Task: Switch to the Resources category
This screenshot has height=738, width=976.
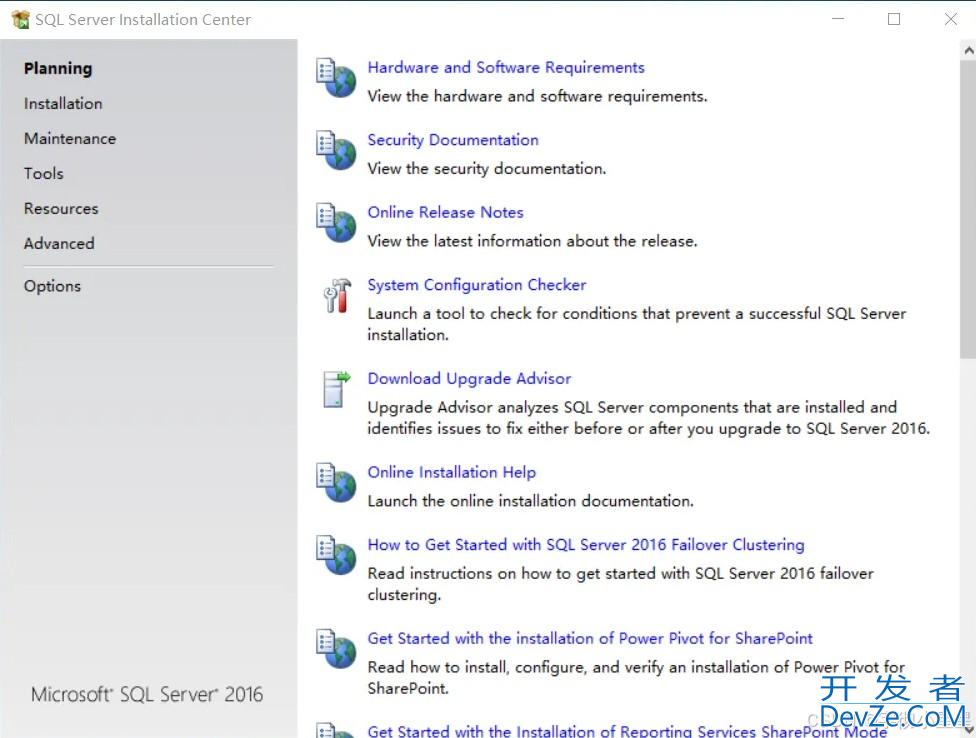Action: coord(61,208)
